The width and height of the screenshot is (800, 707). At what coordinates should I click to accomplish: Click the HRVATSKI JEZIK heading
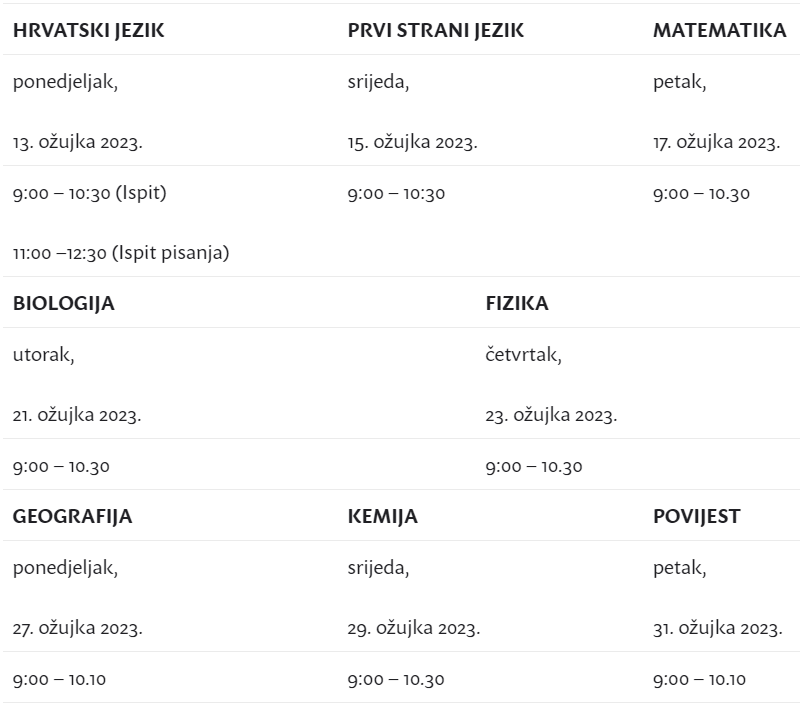click(89, 31)
